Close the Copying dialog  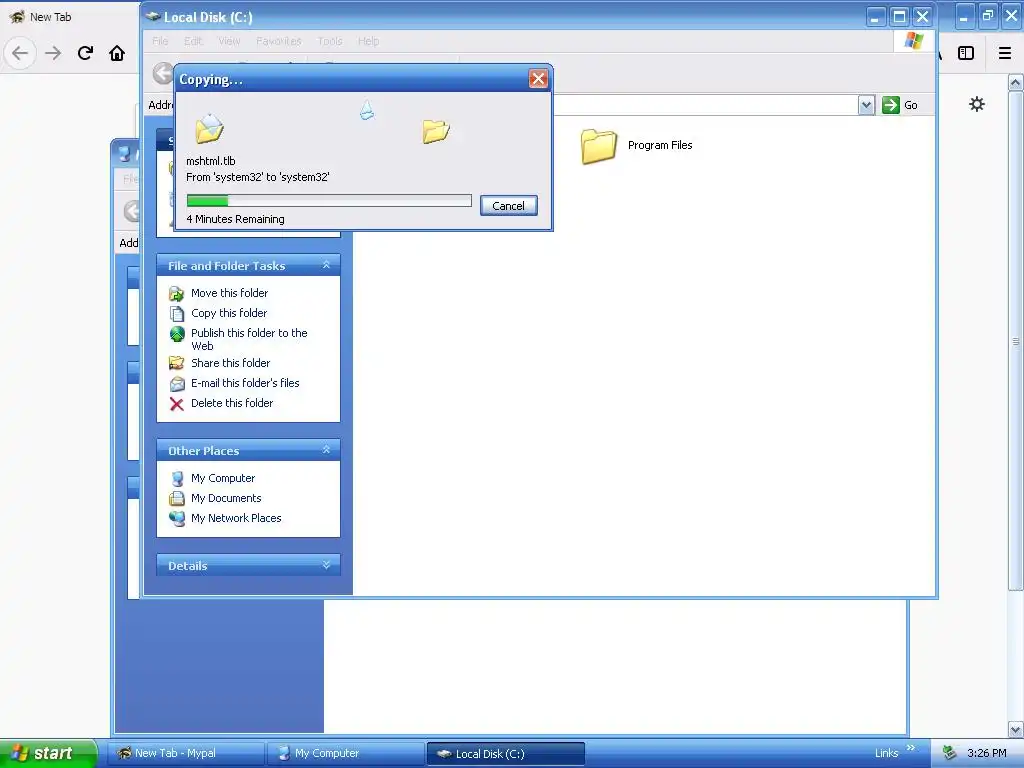[x=538, y=79]
